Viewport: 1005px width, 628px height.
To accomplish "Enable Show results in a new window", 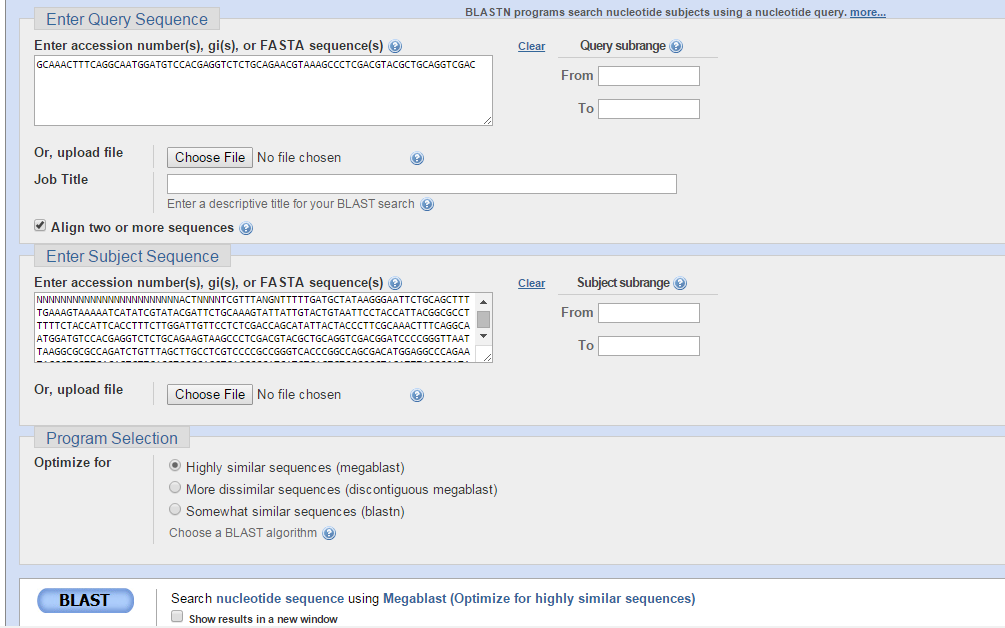I will (x=177, y=618).
